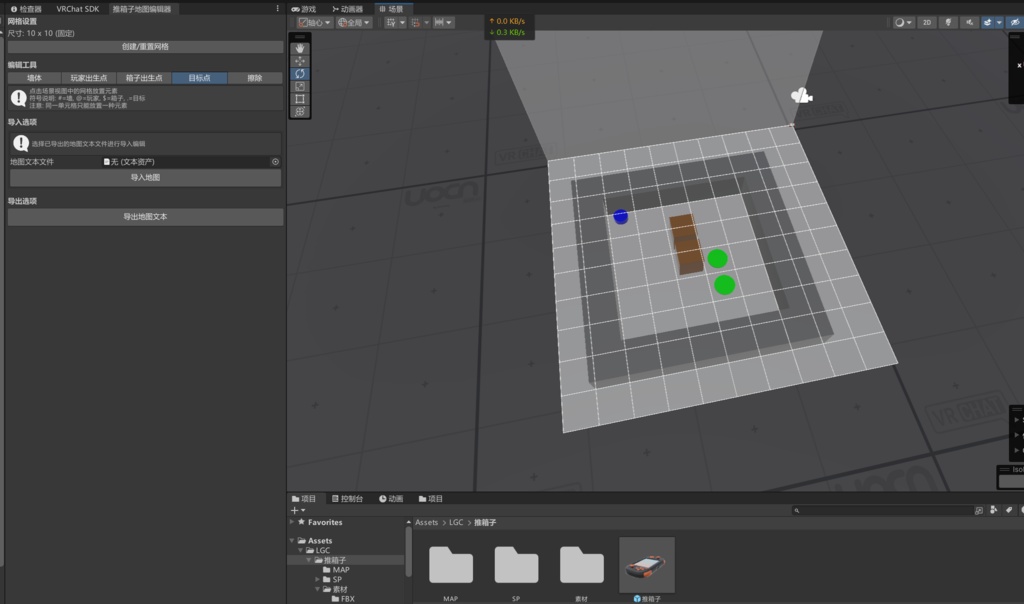Collapse the Assets tree node
The image size is (1024, 604).
pos(291,541)
